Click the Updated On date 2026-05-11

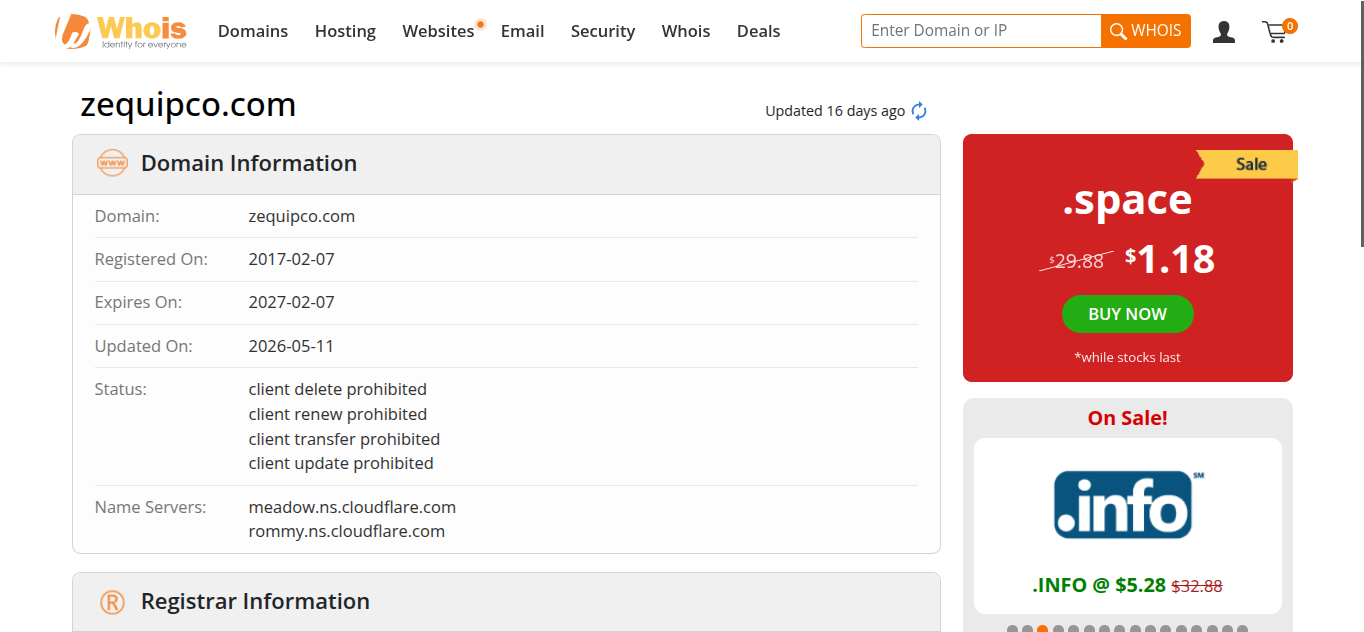(291, 346)
